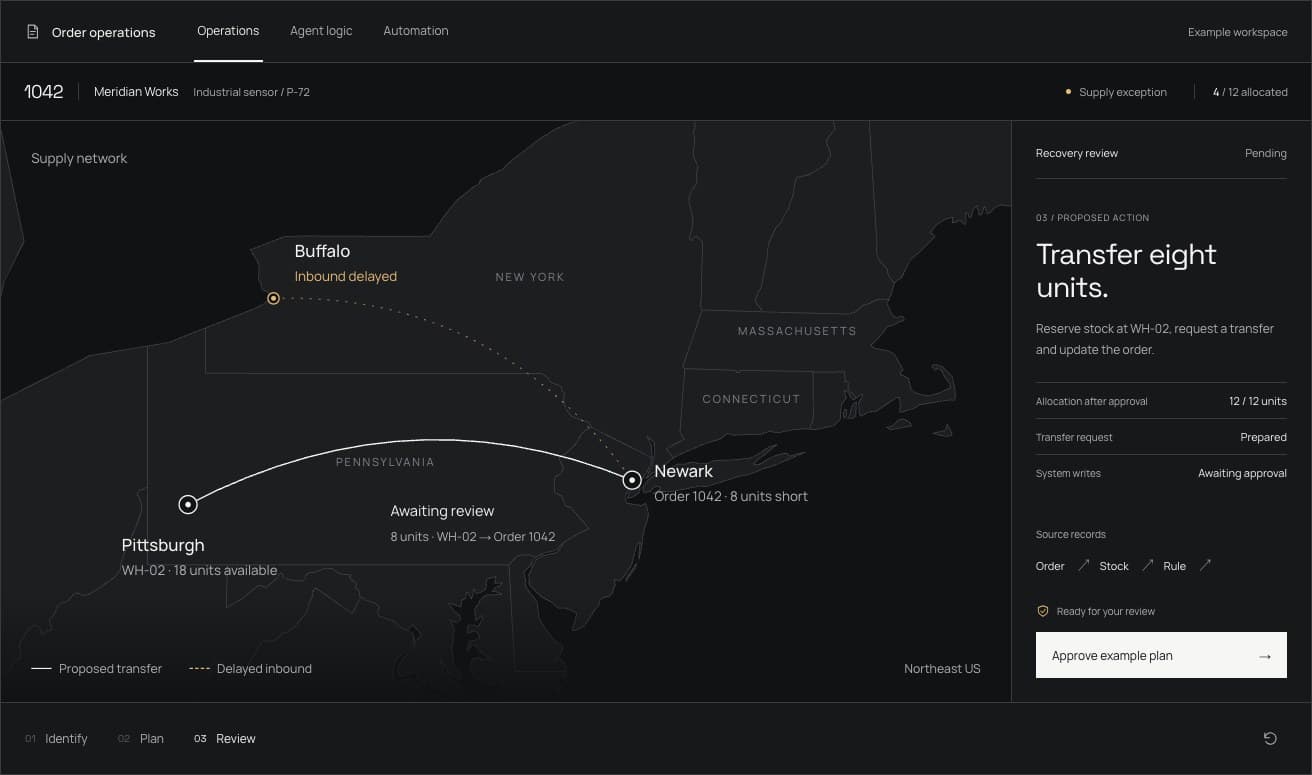Open the Agent logic tab

[x=321, y=31]
